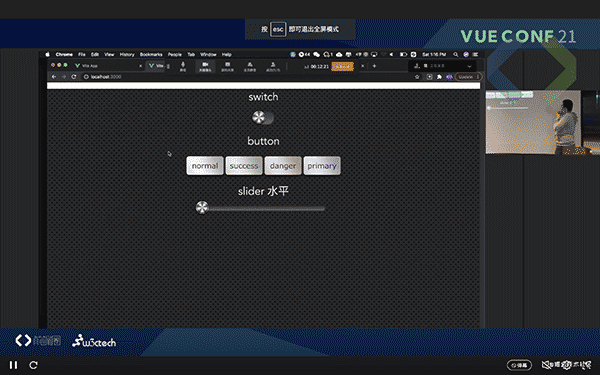Click the camera icon in meeting toolbar
The image size is (600, 375).
pyautogui.click(x=205, y=66)
